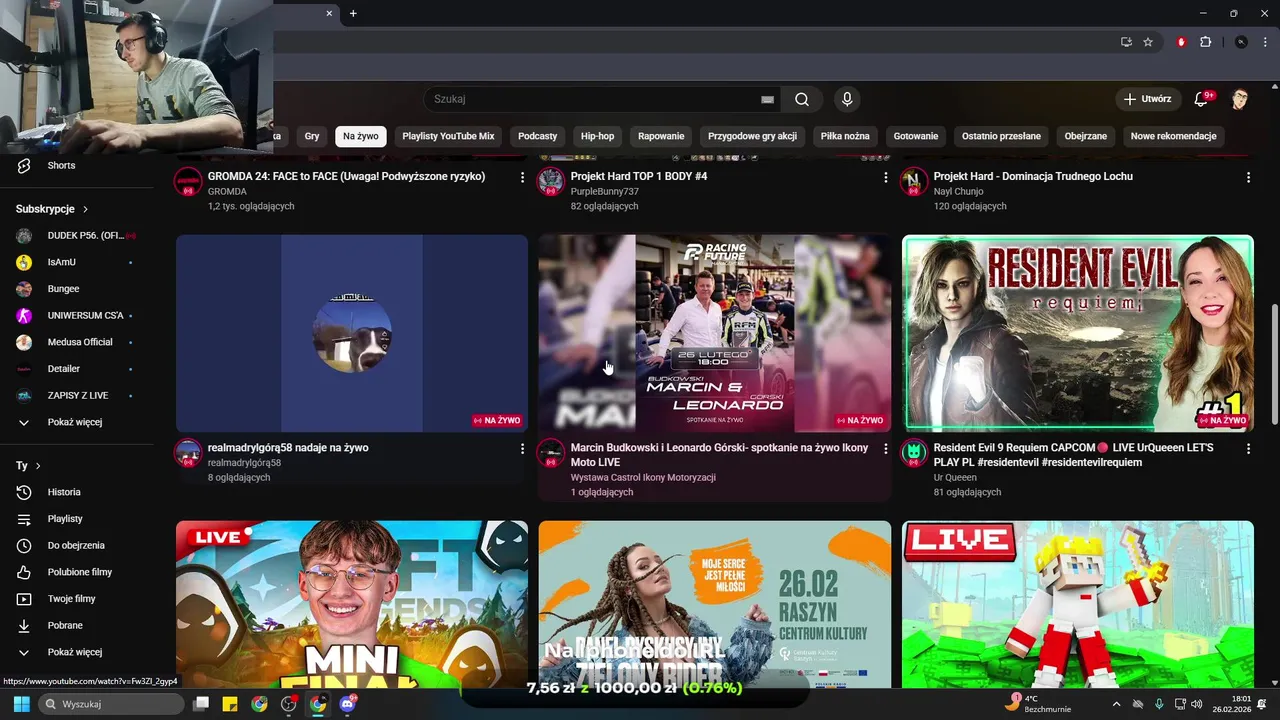This screenshot has height=720, width=1280.
Task: Show hidden system tray icons chevron
Action: coord(1116,704)
